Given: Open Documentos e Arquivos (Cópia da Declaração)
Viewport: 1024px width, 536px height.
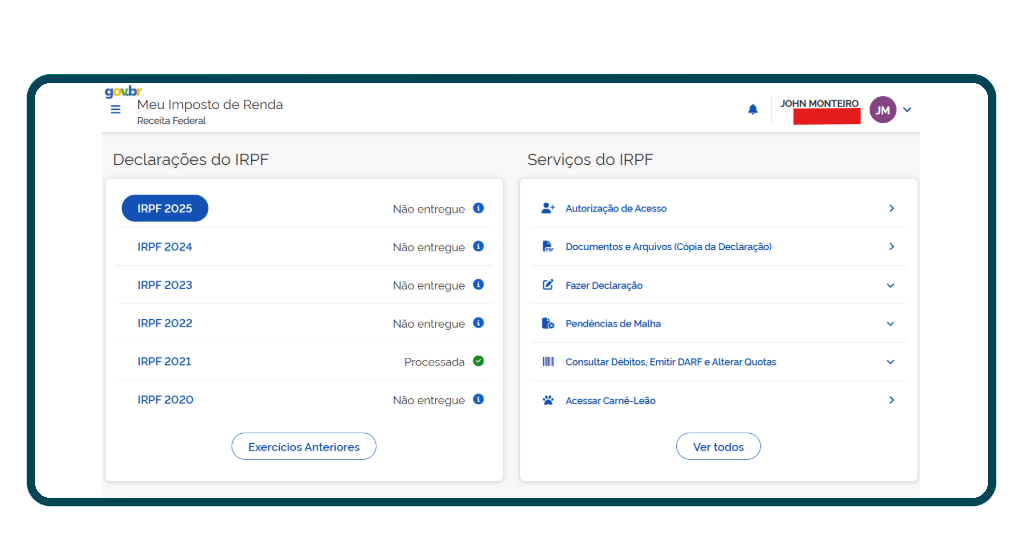Looking at the screenshot, I should (x=668, y=247).
